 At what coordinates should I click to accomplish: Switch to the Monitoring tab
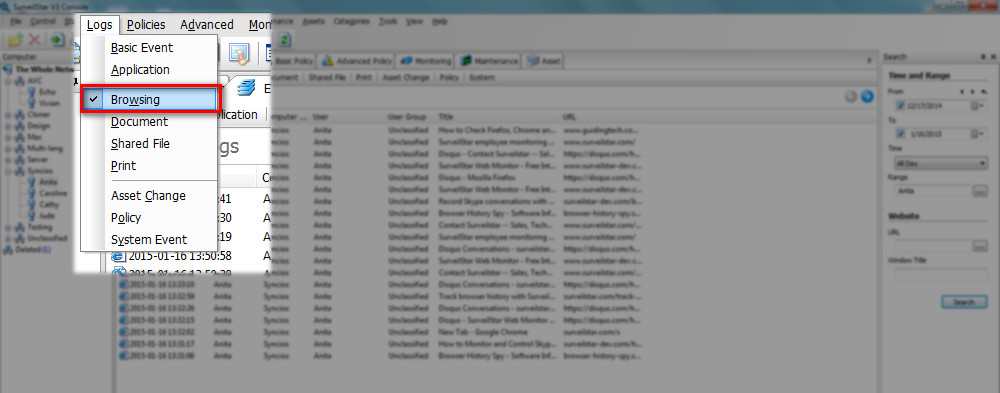[425, 61]
